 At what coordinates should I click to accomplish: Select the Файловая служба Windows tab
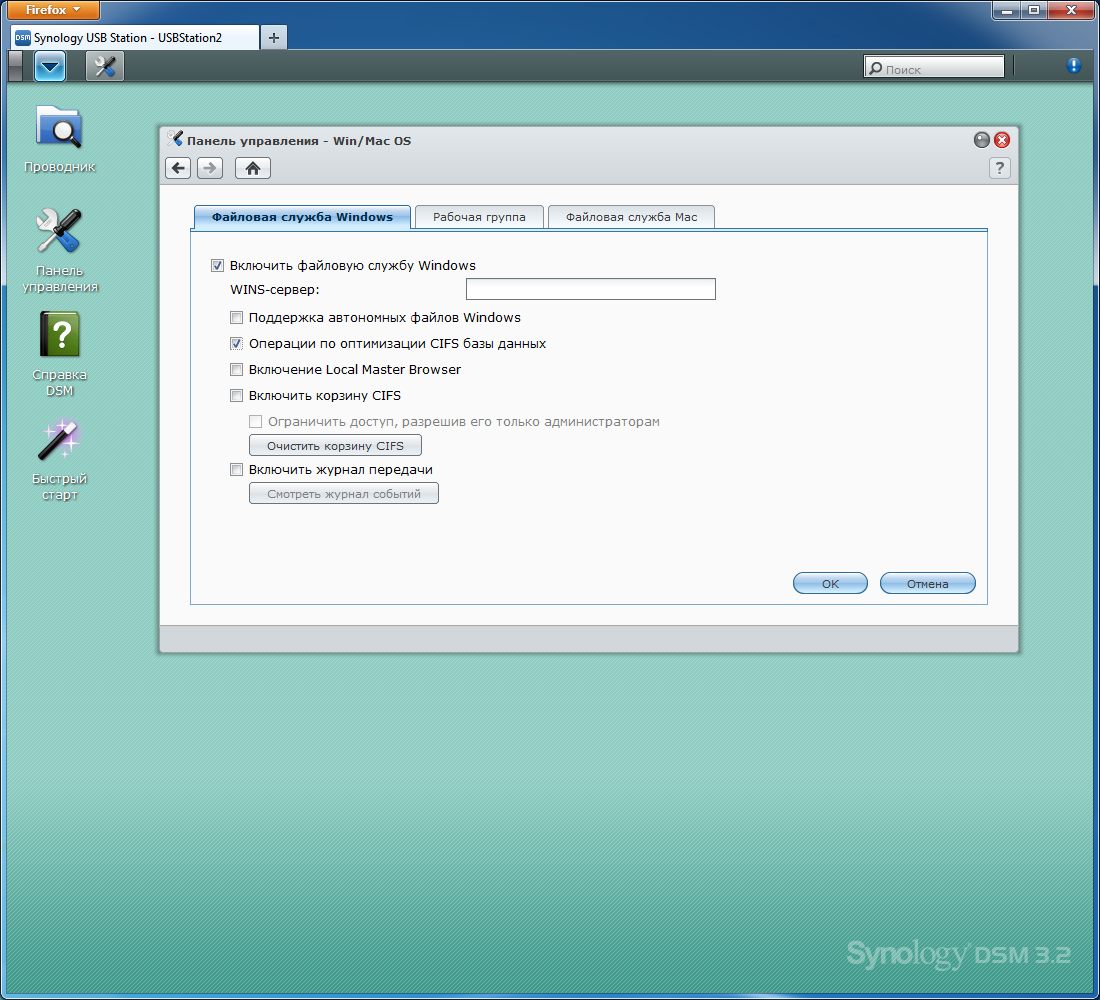pyautogui.click(x=302, y=217)
